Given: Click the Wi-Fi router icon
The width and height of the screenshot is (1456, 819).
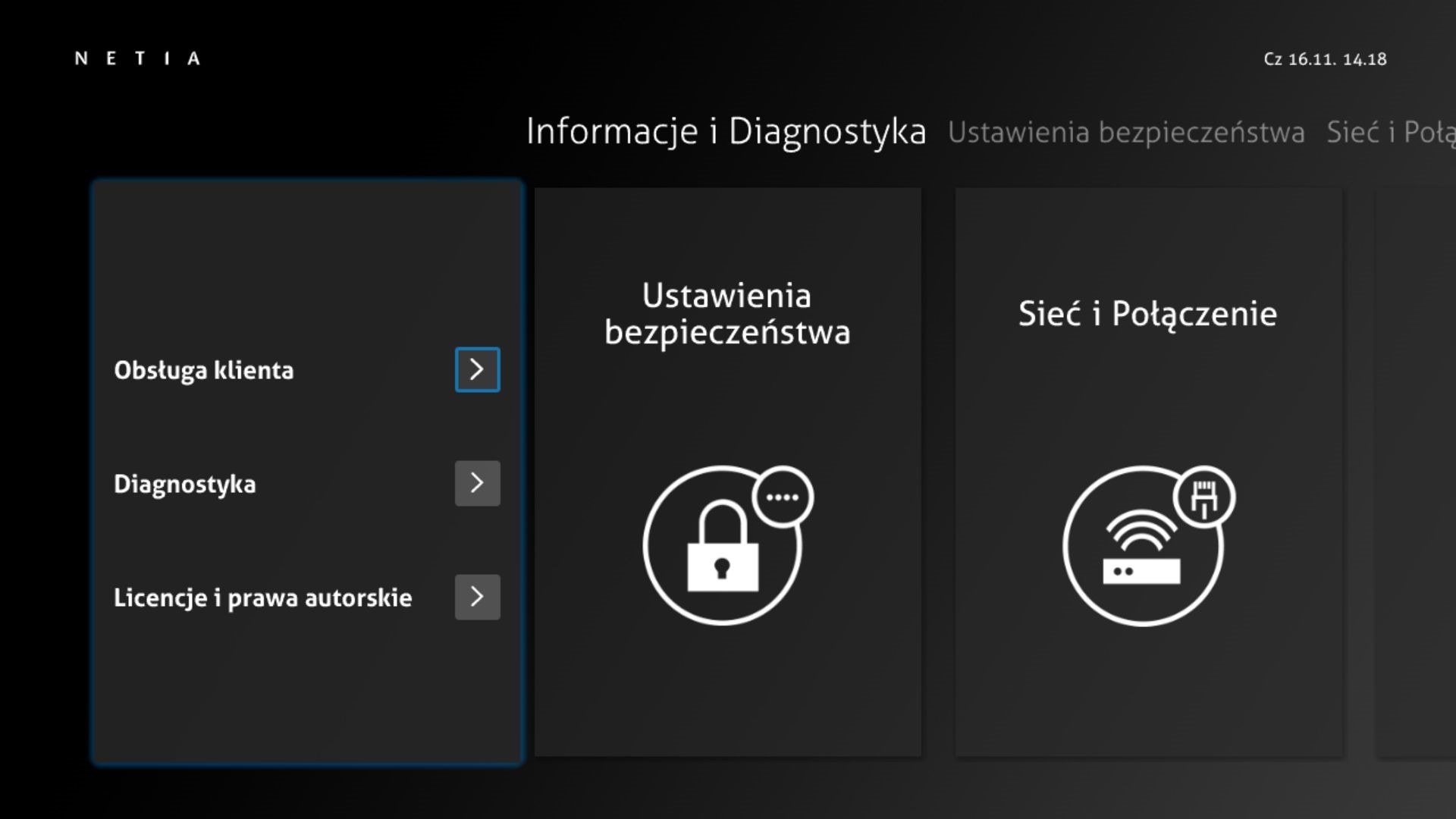Looking at the screenshot, I should [x=1141, y=550].
